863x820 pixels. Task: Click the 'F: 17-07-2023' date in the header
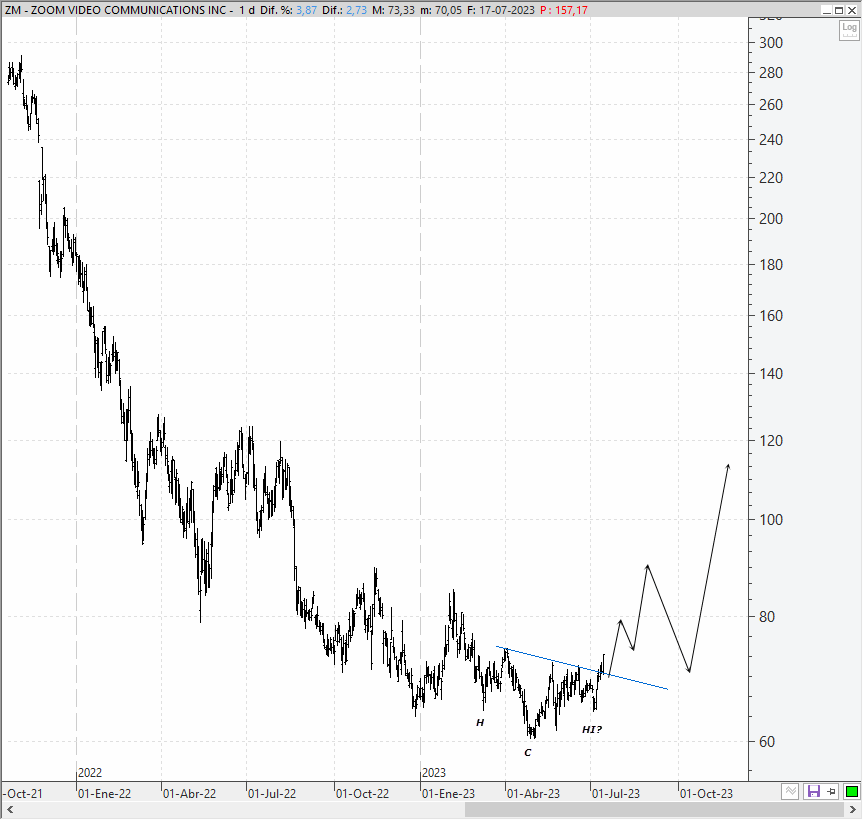click(500, 10)
